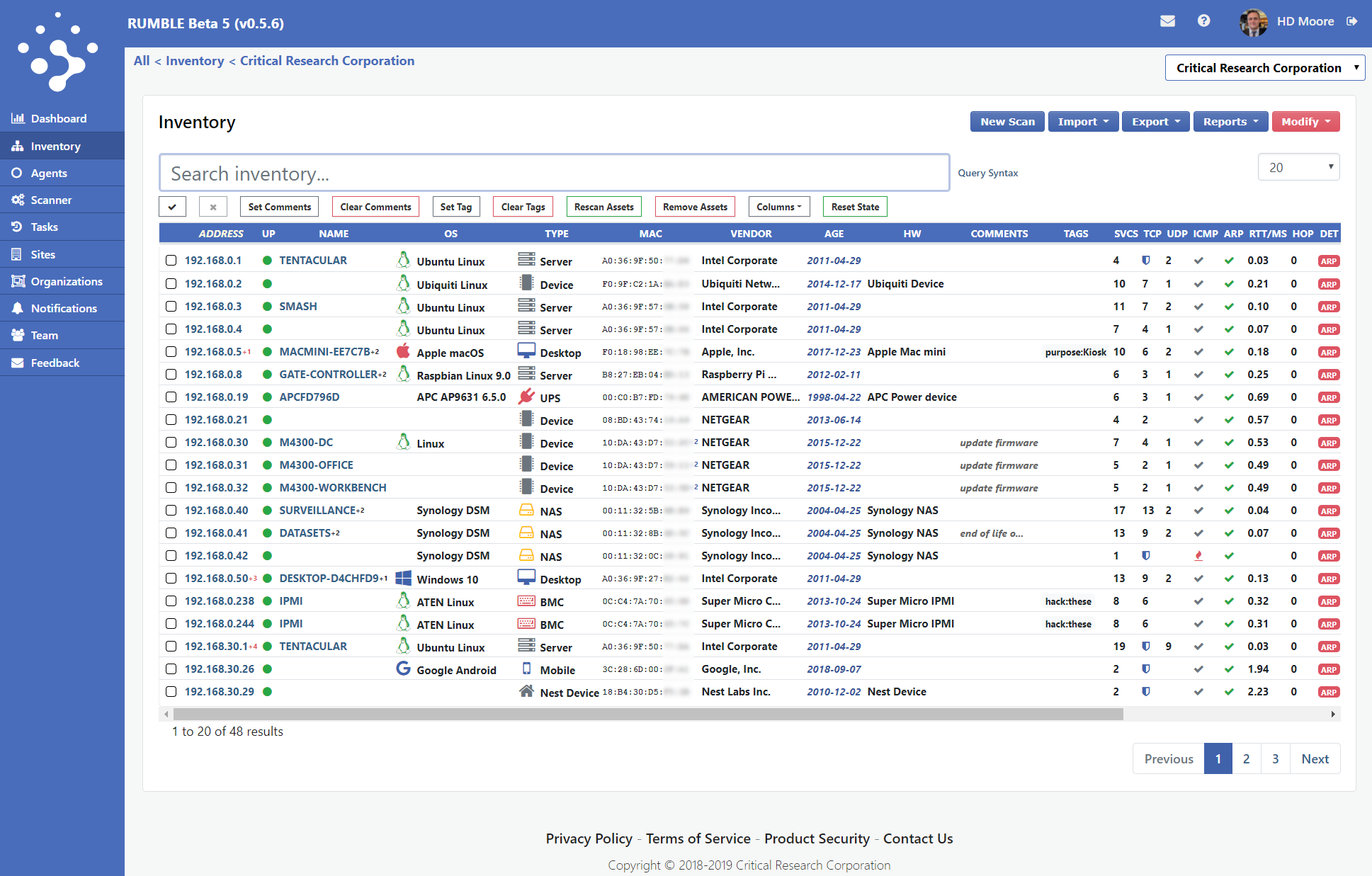Click the select-all checkmark button
Screen dimensions: 1372x876
click(x=172, y=207)
